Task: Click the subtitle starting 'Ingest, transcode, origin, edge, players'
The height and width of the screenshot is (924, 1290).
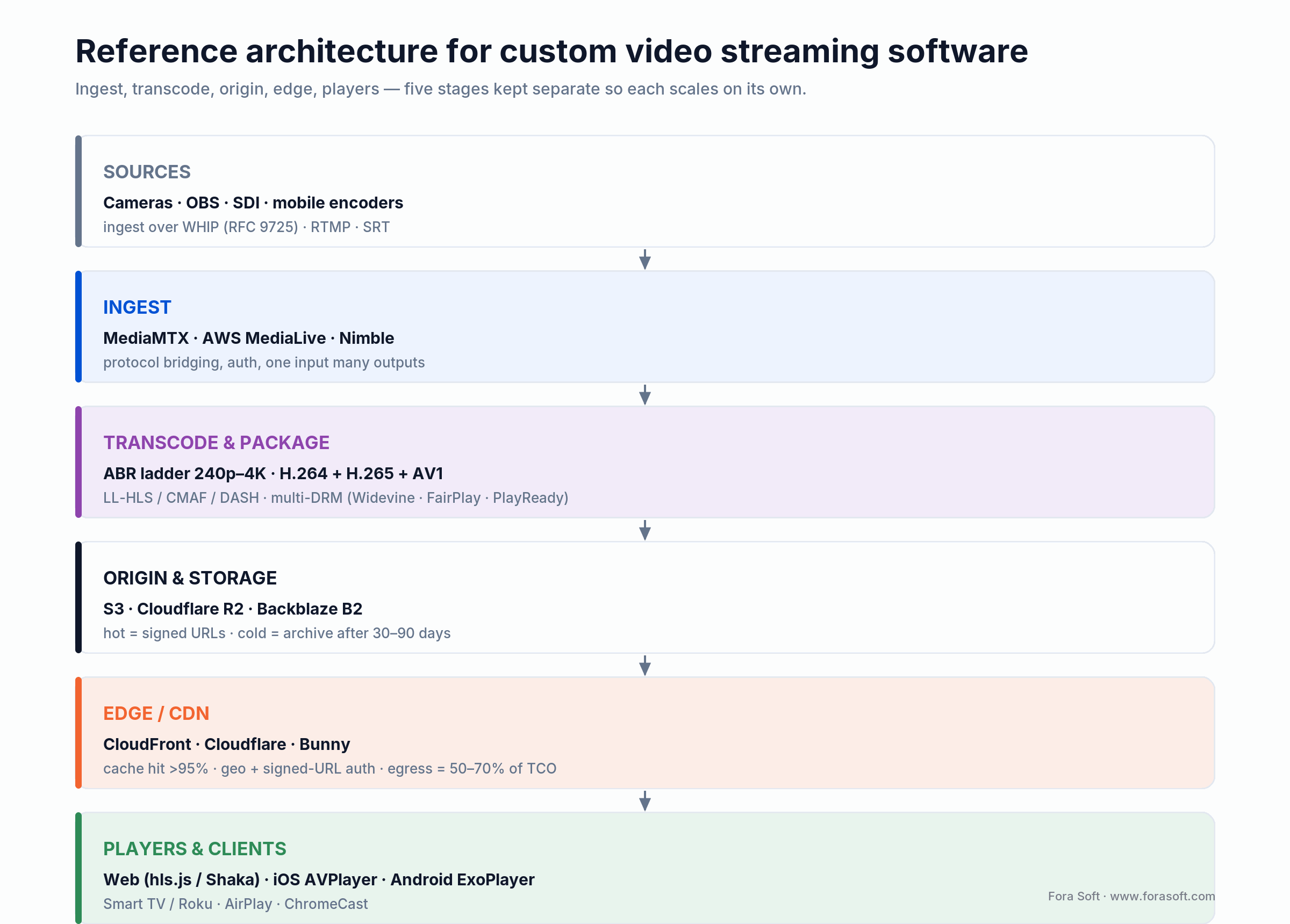Action: 440,89
